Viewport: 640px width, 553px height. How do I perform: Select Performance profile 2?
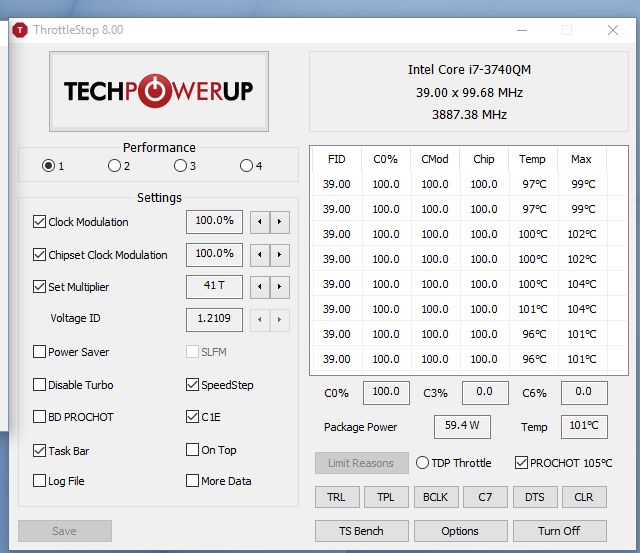114,166
